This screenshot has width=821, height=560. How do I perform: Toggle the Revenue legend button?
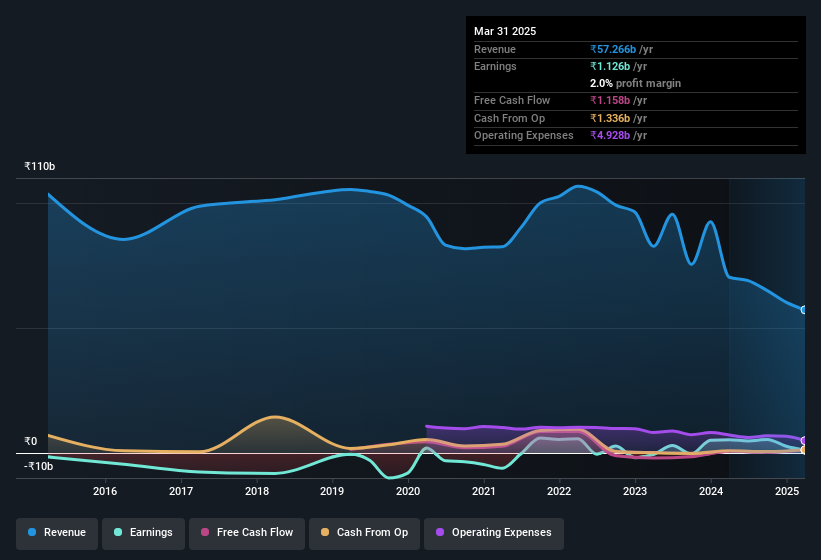[x=57, y=533]
